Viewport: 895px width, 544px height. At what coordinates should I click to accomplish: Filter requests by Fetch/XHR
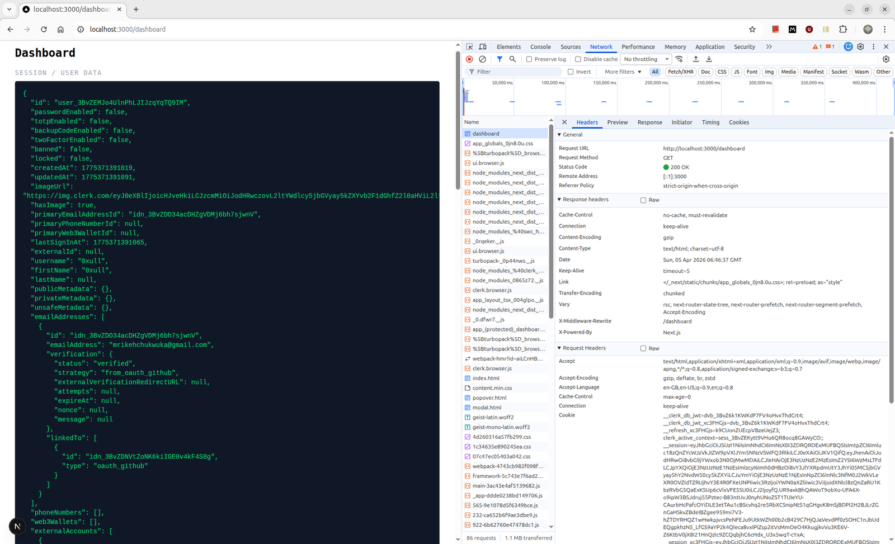[x=680, y=72]
